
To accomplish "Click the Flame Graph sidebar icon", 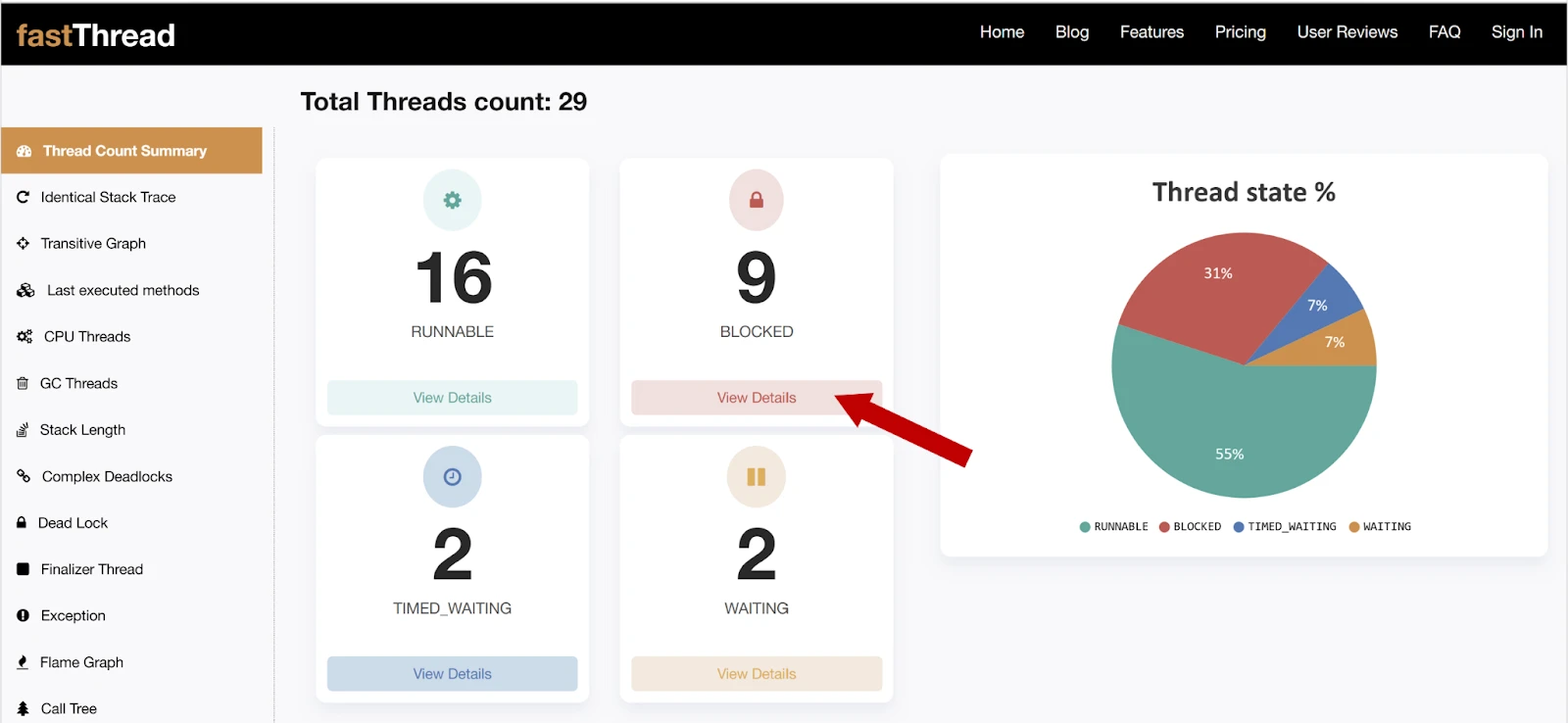I will click(x=23, y=662).
